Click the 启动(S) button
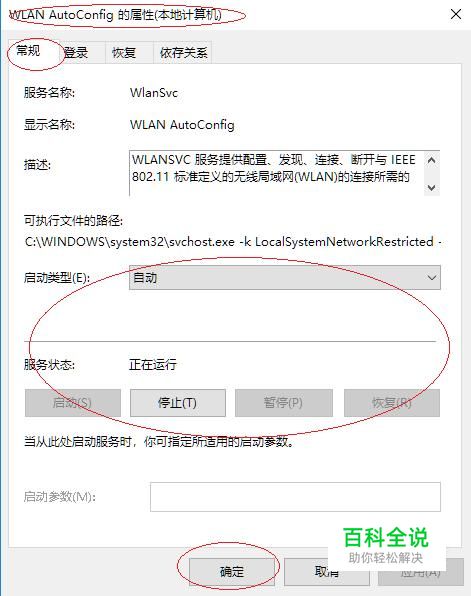The width and height of the screenshot is (471, 596). coord(73,403)
